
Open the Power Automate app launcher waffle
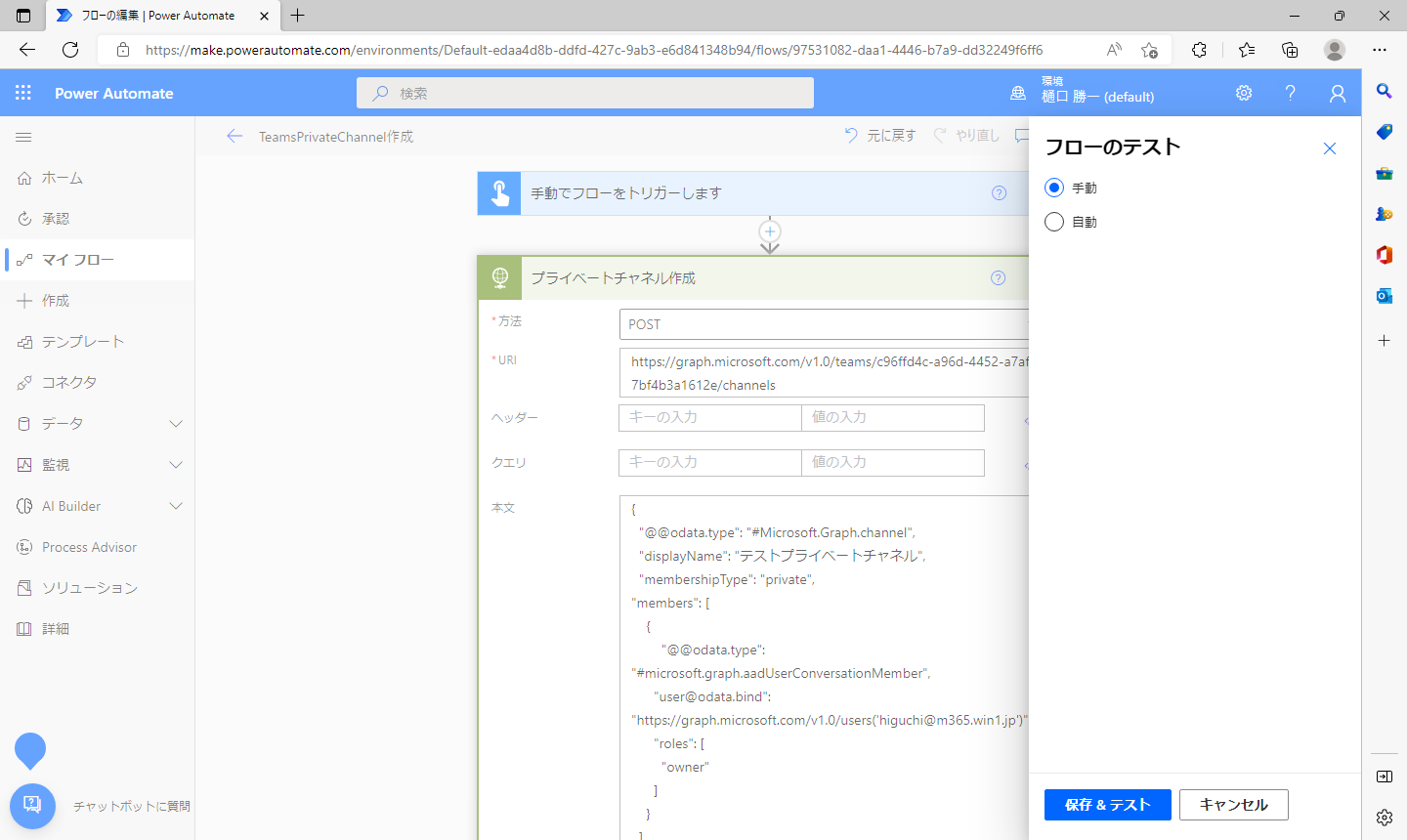click(x=23, y=93)
